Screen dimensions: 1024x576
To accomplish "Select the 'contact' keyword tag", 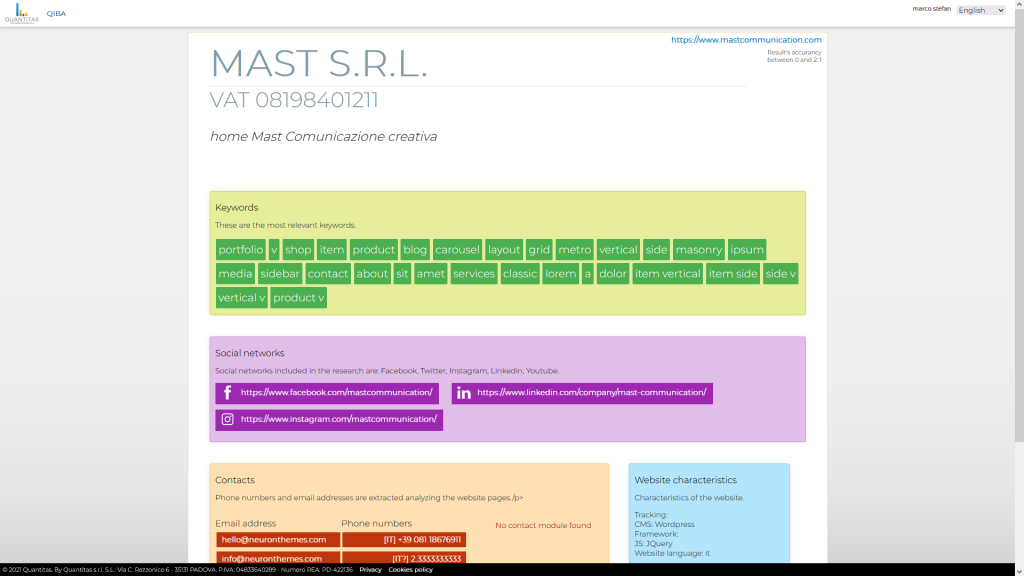I will tap(328, 274).
